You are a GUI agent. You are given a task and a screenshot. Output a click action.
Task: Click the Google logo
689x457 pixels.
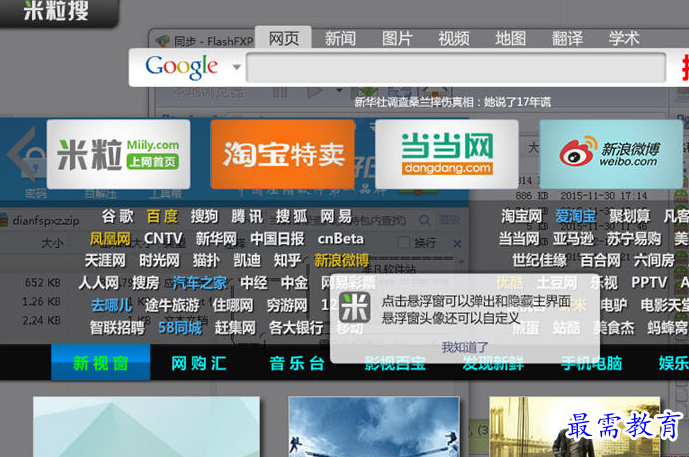pyautogui.click(x=181, y=68)
